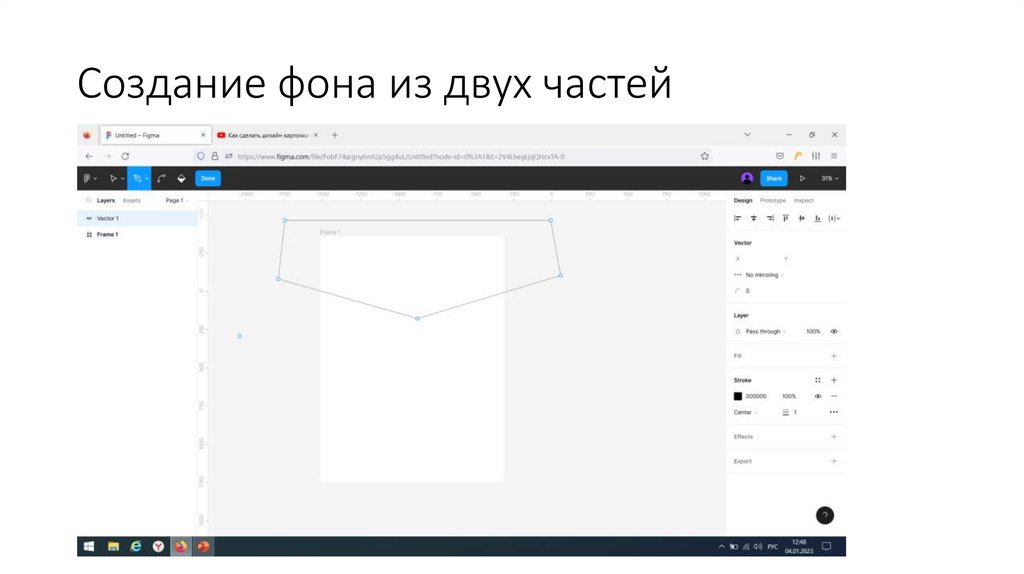The image size is (1024, 574).
Task: Open the main menu chevron
Action: click(x=95, y=179)
